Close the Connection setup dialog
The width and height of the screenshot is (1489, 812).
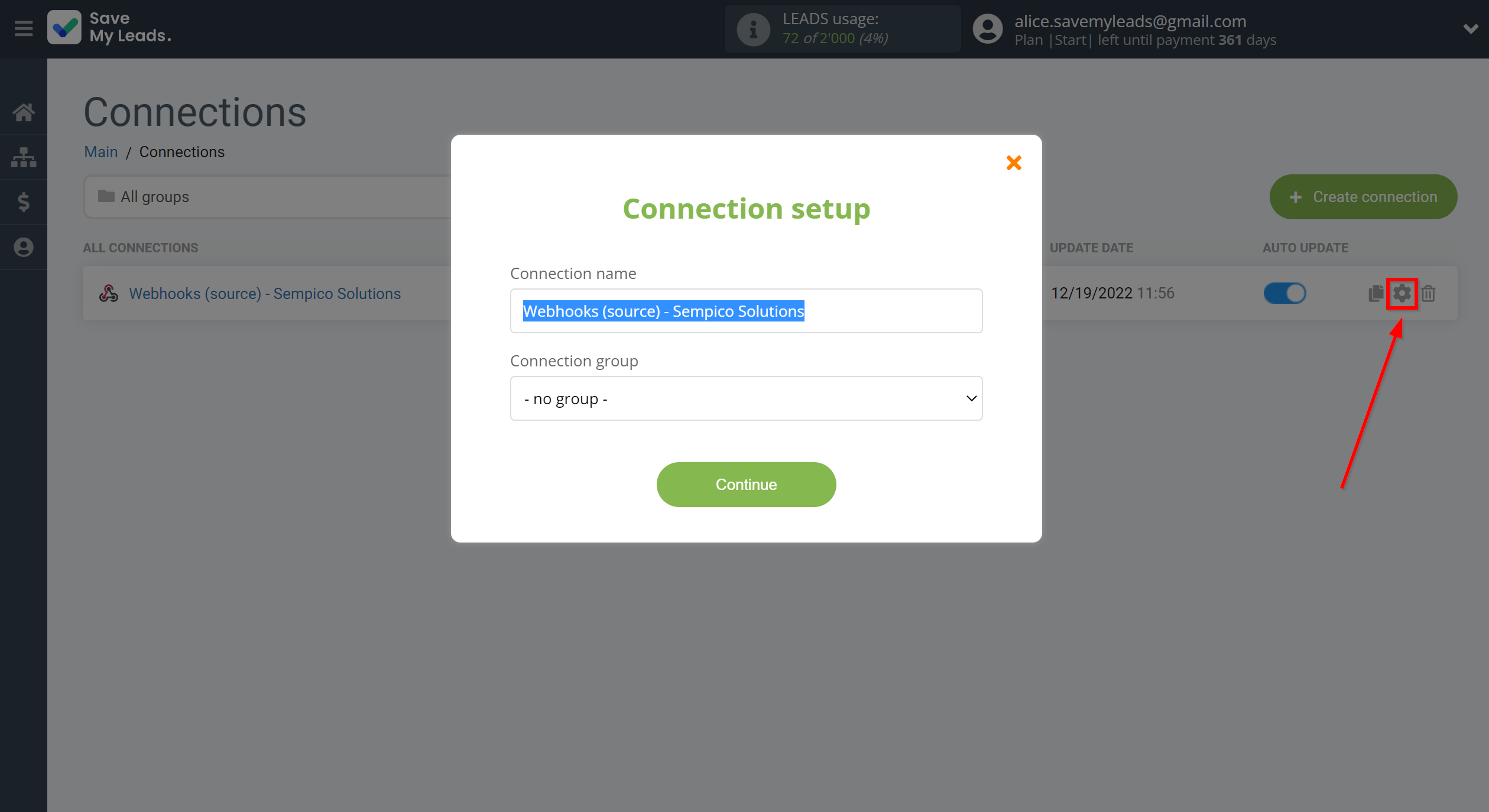[x=1013, y=162]
